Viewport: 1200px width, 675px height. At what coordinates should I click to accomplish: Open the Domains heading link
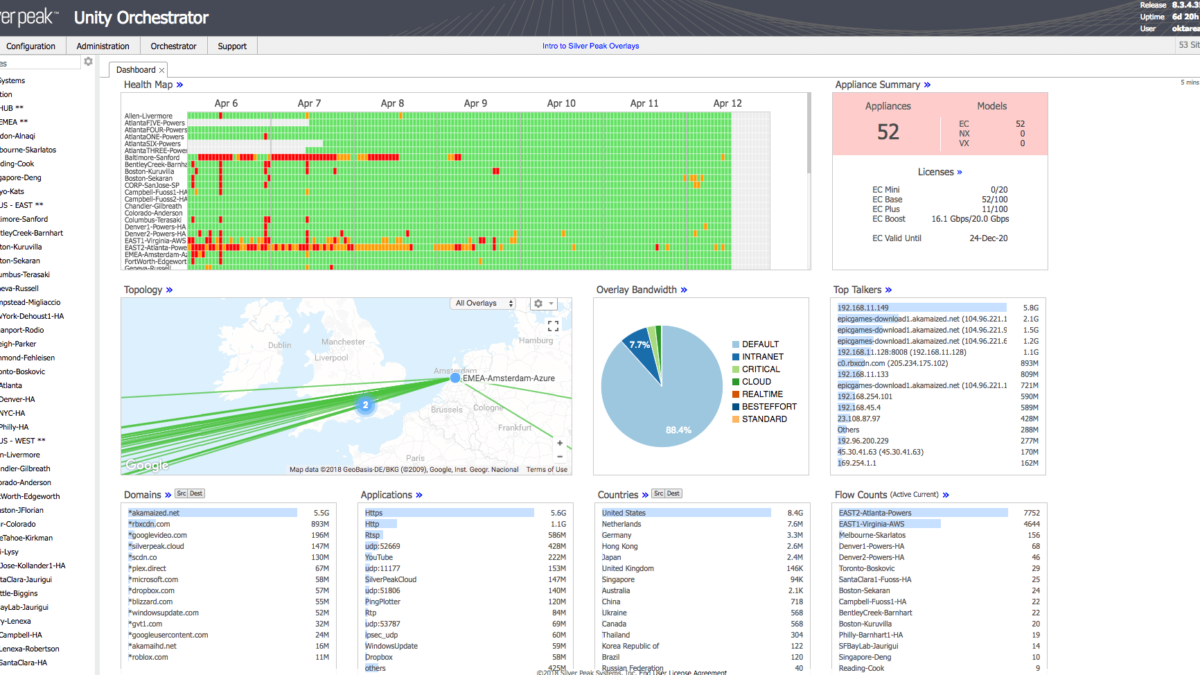141,494
